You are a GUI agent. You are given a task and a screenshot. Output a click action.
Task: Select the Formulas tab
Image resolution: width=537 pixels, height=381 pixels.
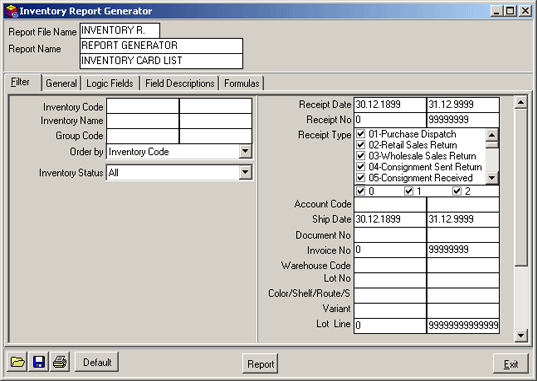click(x=242, y=83)
